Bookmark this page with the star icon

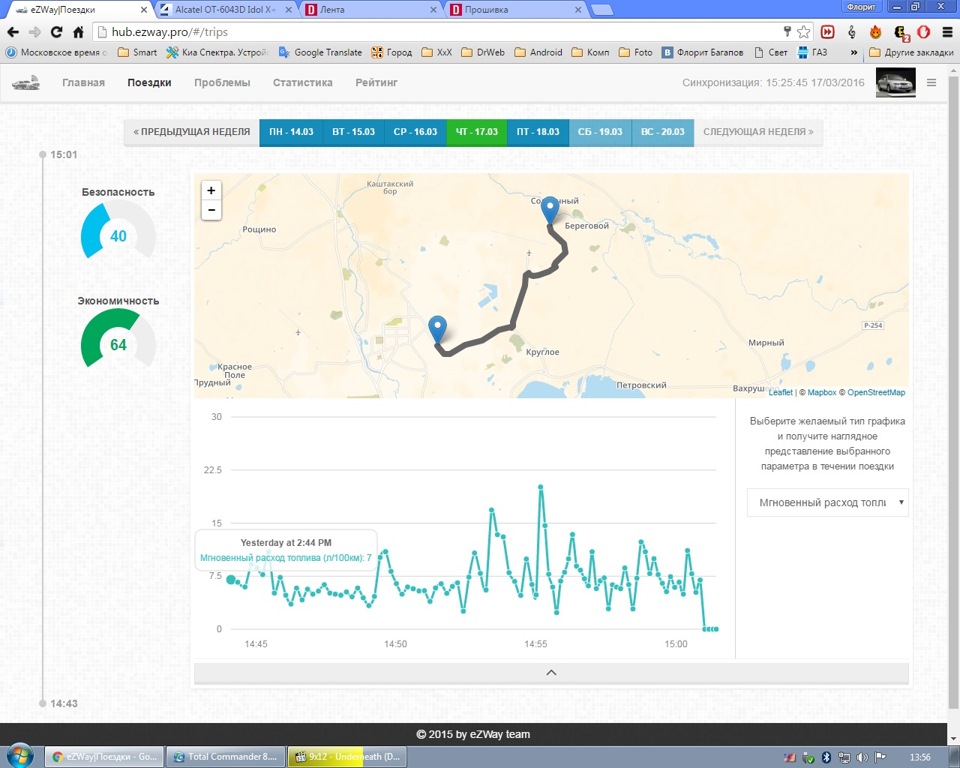point(803,32)
